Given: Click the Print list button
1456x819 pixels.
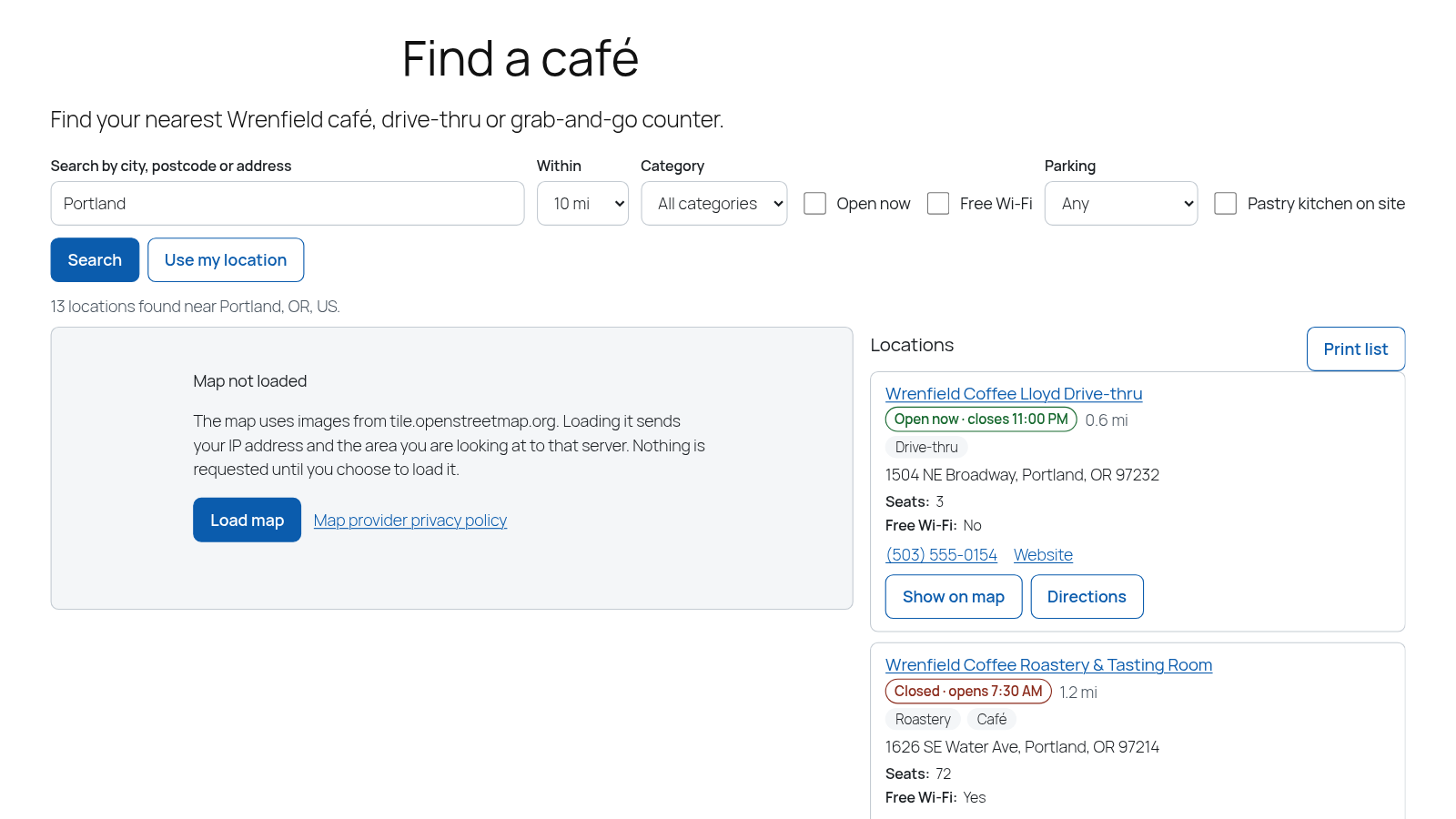Looking at the screenshot, I should coord(1356,349).
